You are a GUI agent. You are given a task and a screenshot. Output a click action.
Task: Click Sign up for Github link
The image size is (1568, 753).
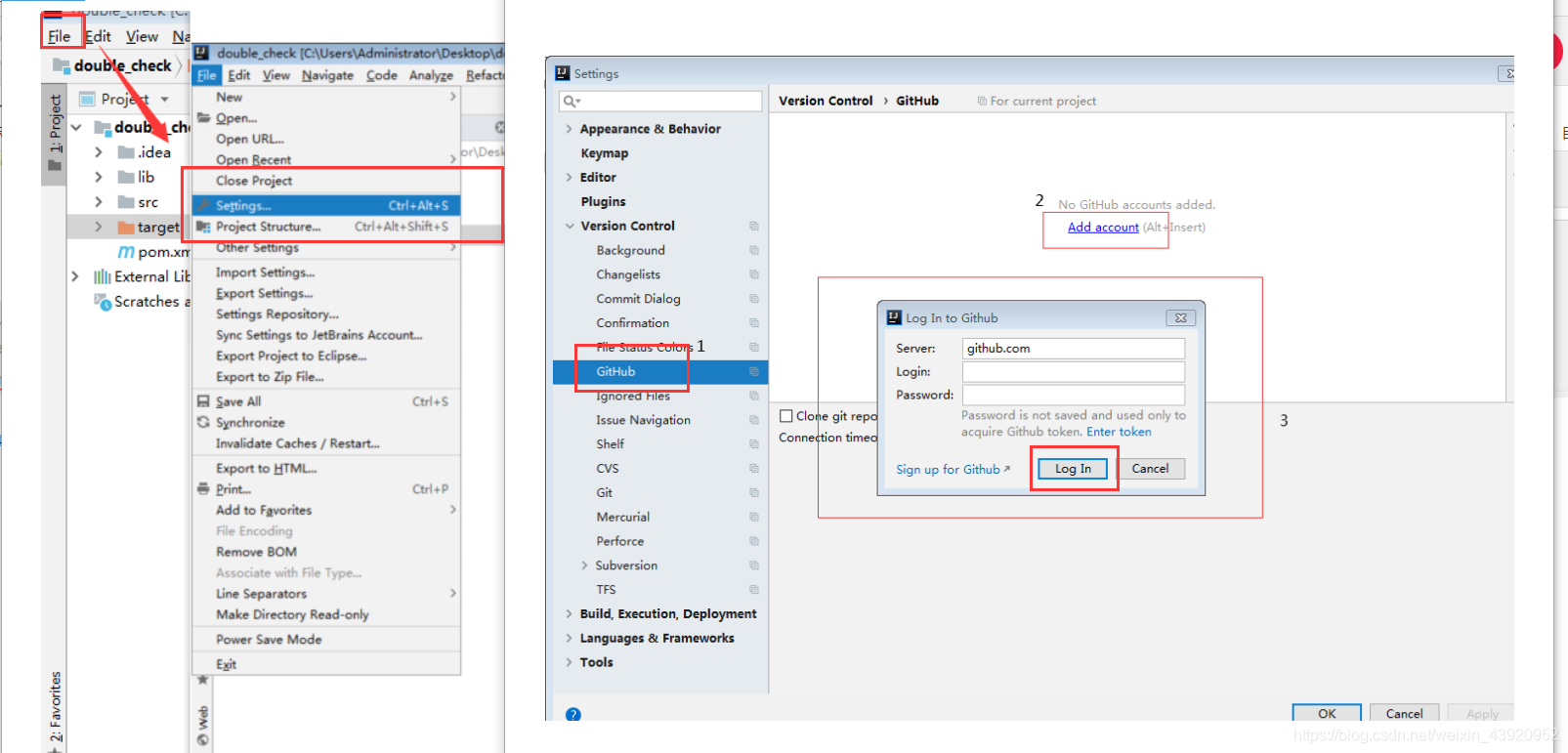[x=953, y=470]
